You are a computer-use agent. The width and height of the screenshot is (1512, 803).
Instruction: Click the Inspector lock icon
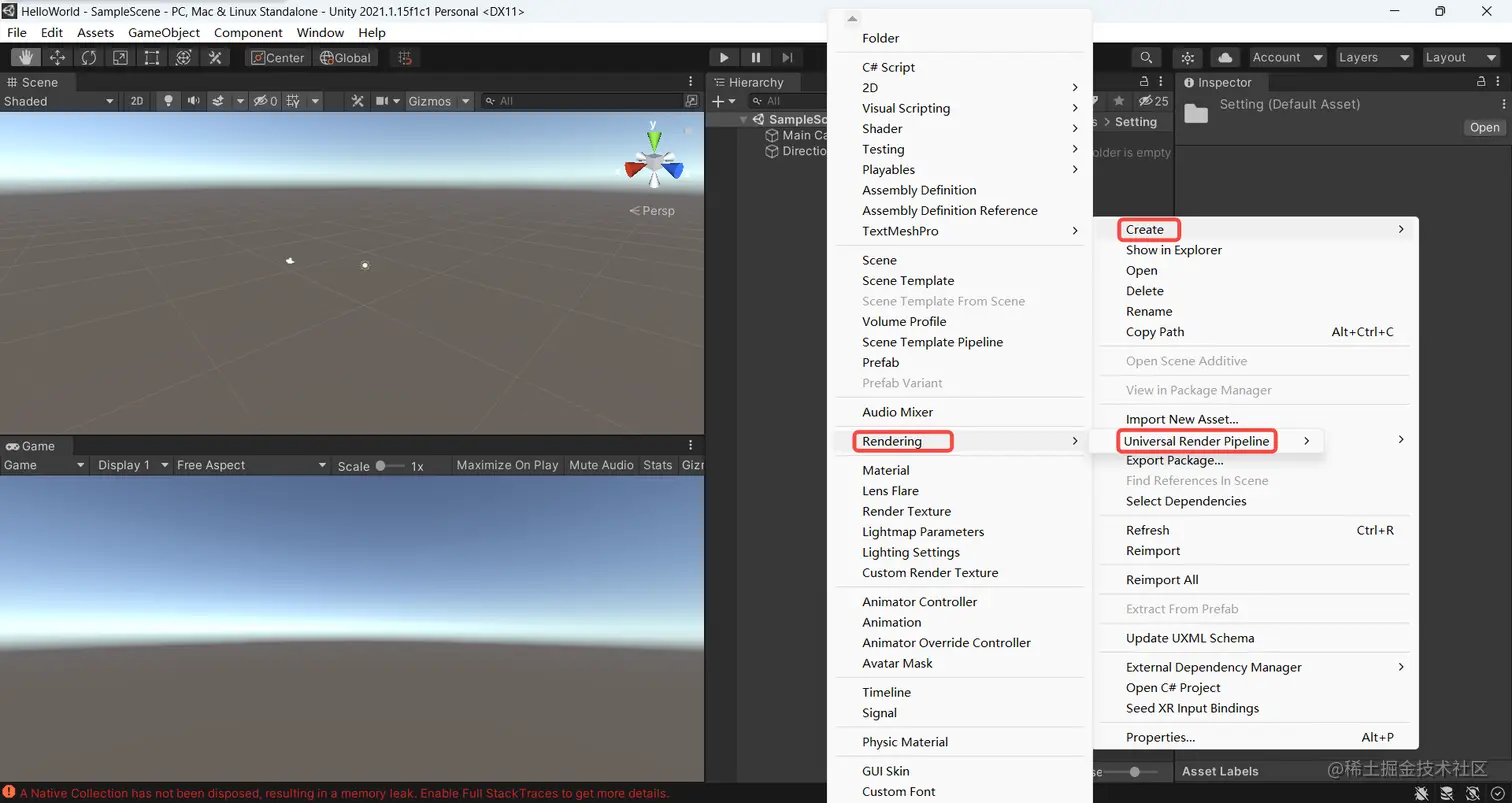point(1483,82)
